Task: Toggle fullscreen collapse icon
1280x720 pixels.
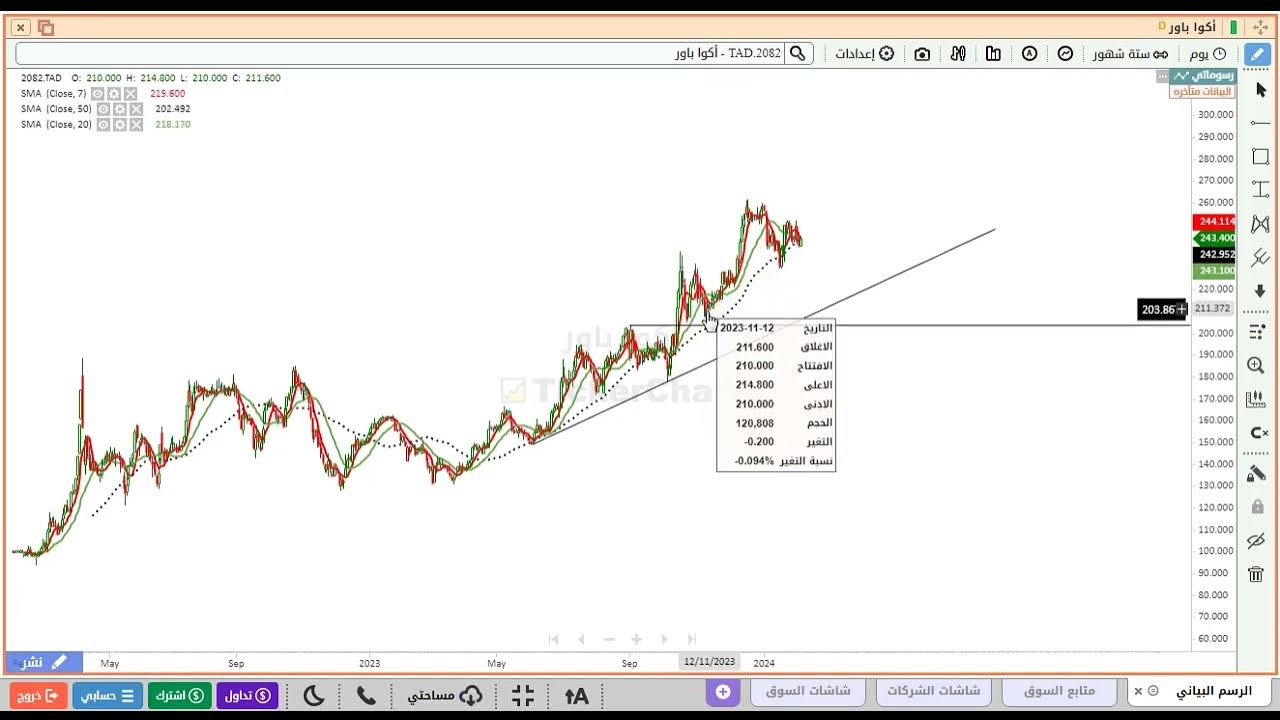Action: click(522, 696)
